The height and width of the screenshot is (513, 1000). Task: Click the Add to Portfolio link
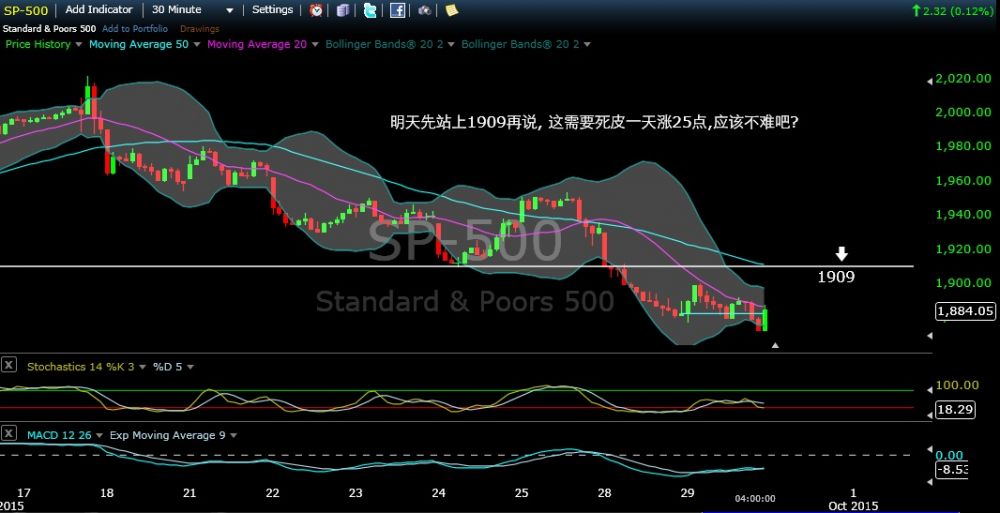(x=136, y=28)
